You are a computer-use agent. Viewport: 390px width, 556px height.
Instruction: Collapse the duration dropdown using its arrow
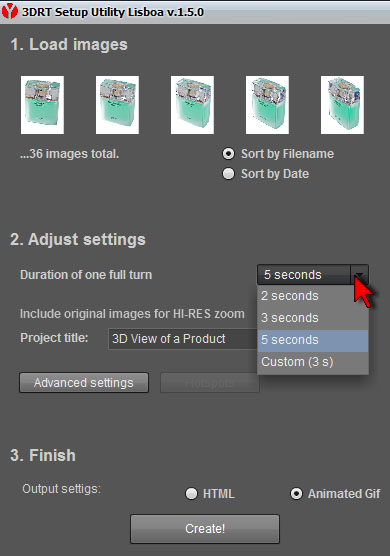pos(360,275)
